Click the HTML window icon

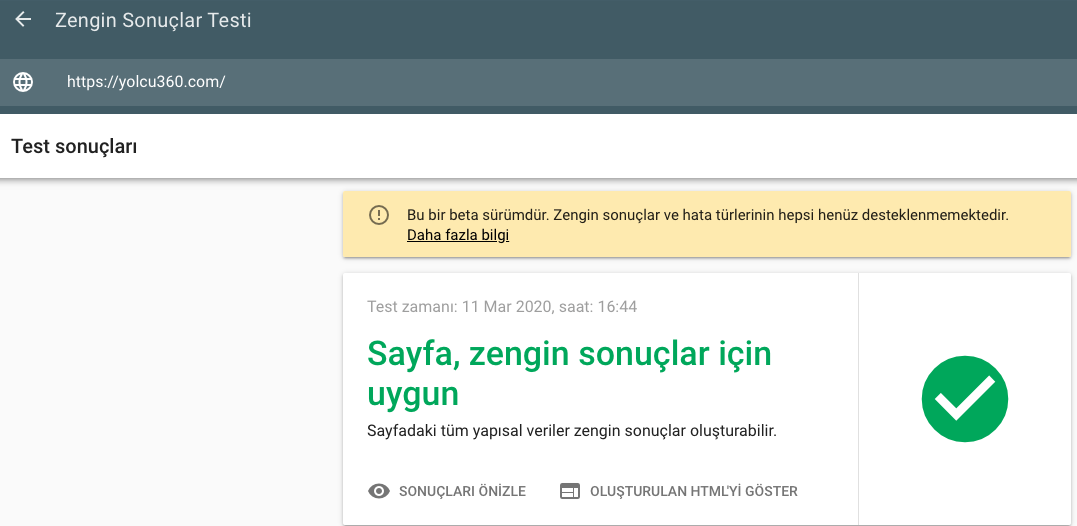[570, 492]
